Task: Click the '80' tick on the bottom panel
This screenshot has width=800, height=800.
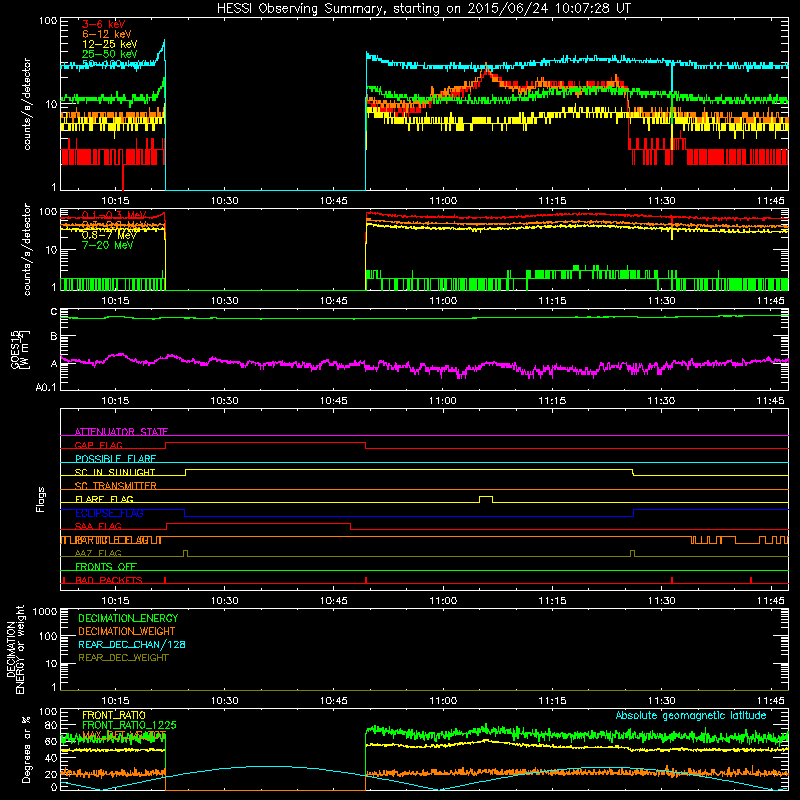Action: tap(51, 725)
